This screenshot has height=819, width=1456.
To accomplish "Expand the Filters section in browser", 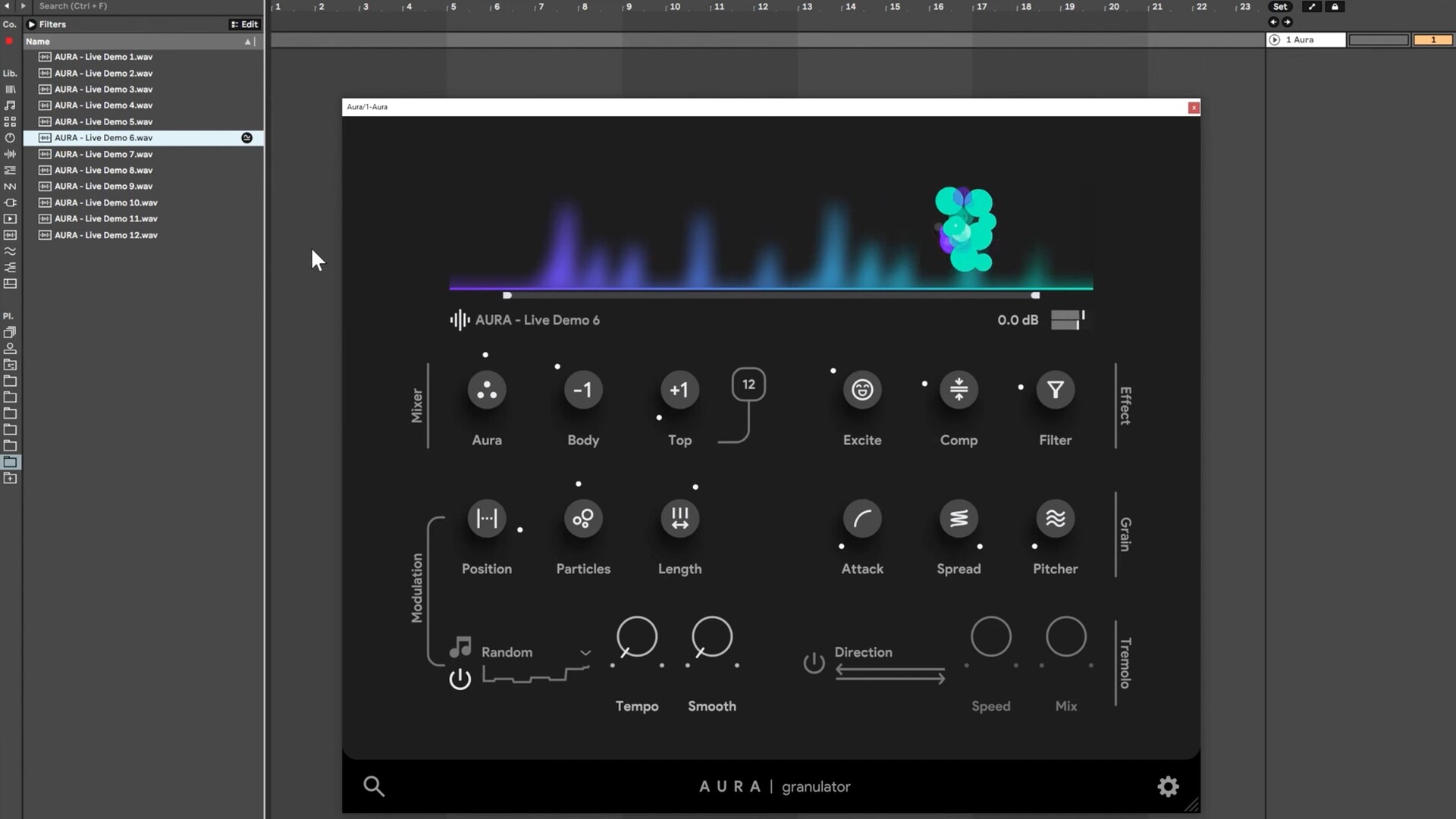I will pyautogui.click(x=32, y=24).
